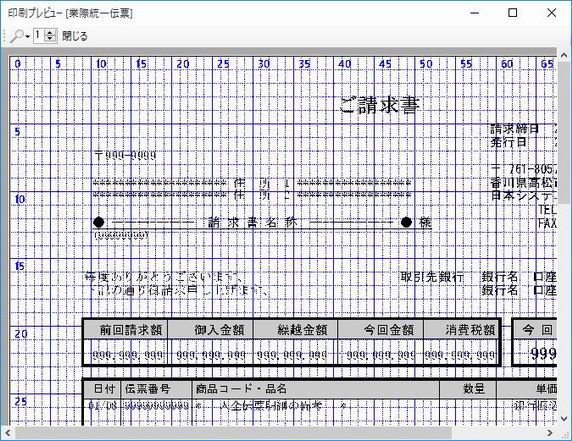Minimize the print preview window
Viewport: 572px width, 441px height.
475,13
